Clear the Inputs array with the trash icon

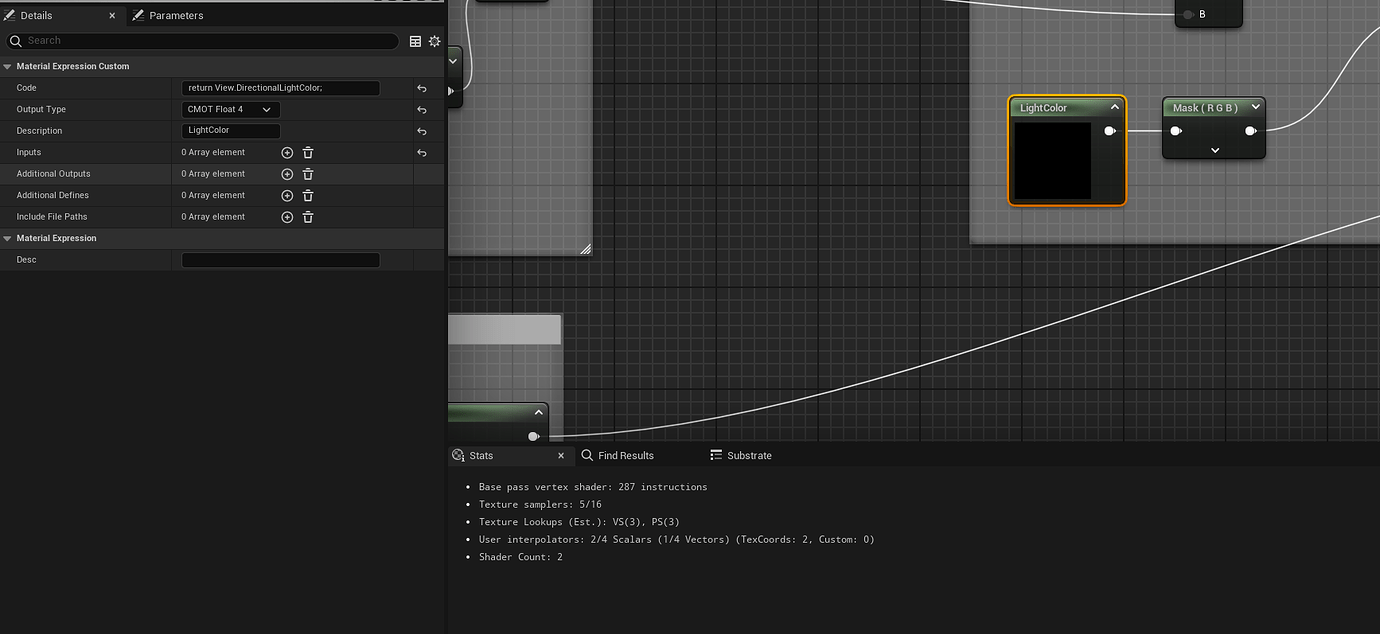tap(307, 152)
